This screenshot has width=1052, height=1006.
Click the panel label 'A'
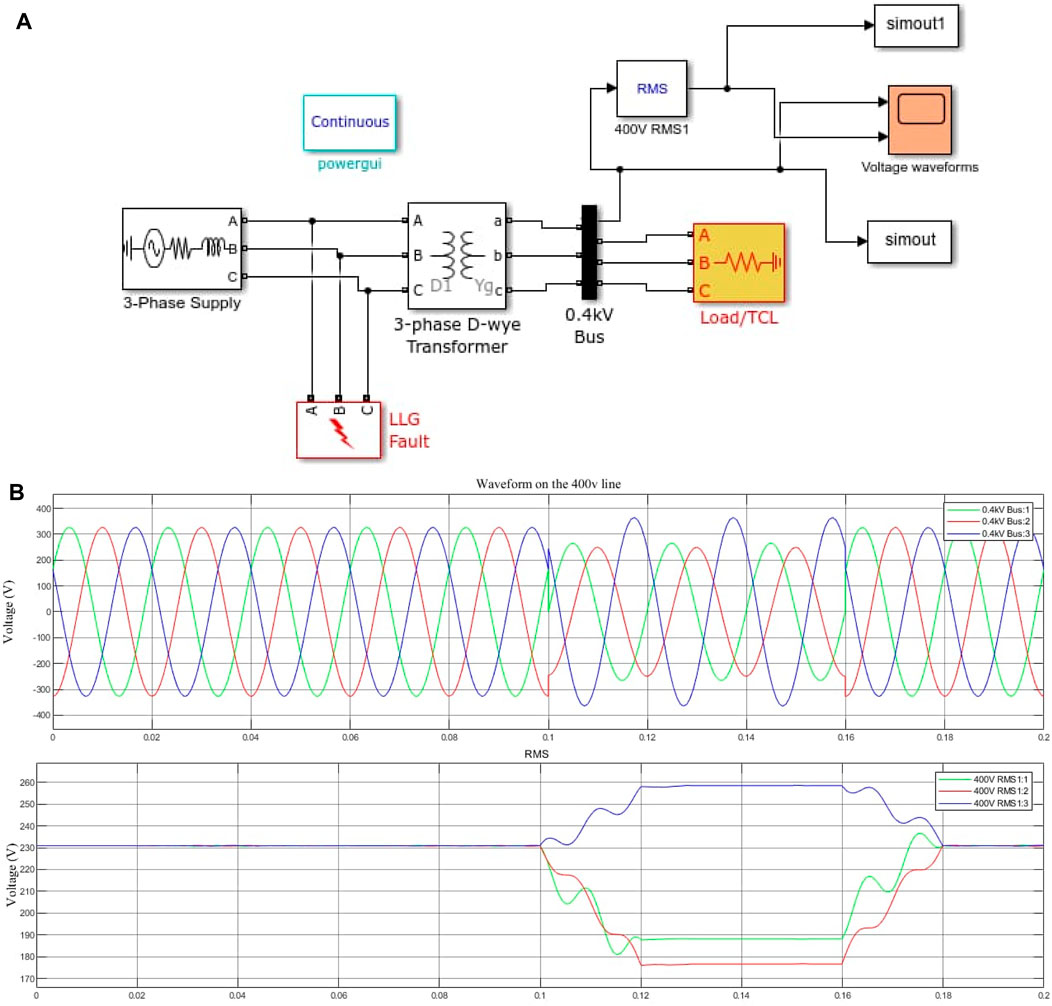pos(23,21)
